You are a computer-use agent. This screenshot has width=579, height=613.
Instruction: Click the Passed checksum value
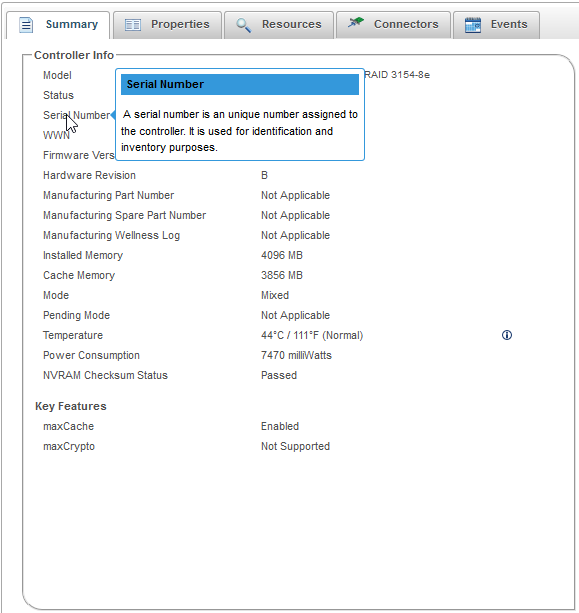click(x=279, y=375)
